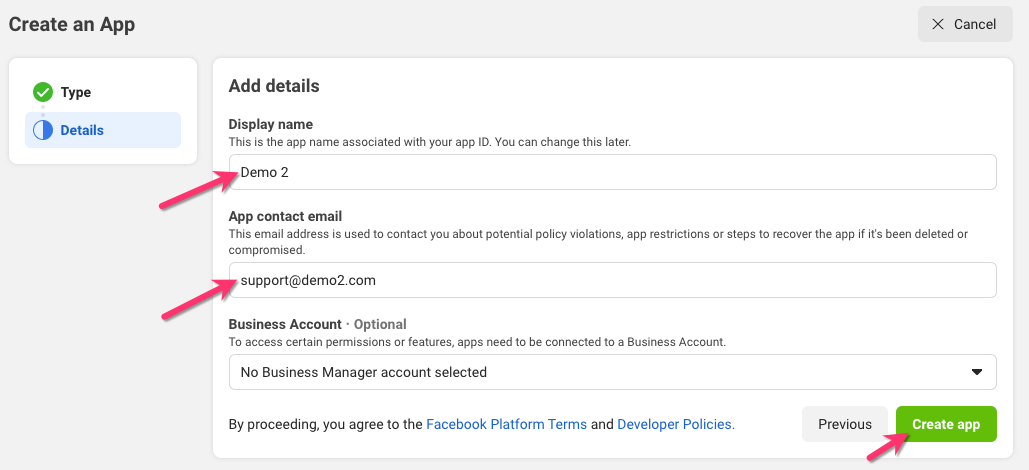Click the Add details section heading

coord(274,86)
